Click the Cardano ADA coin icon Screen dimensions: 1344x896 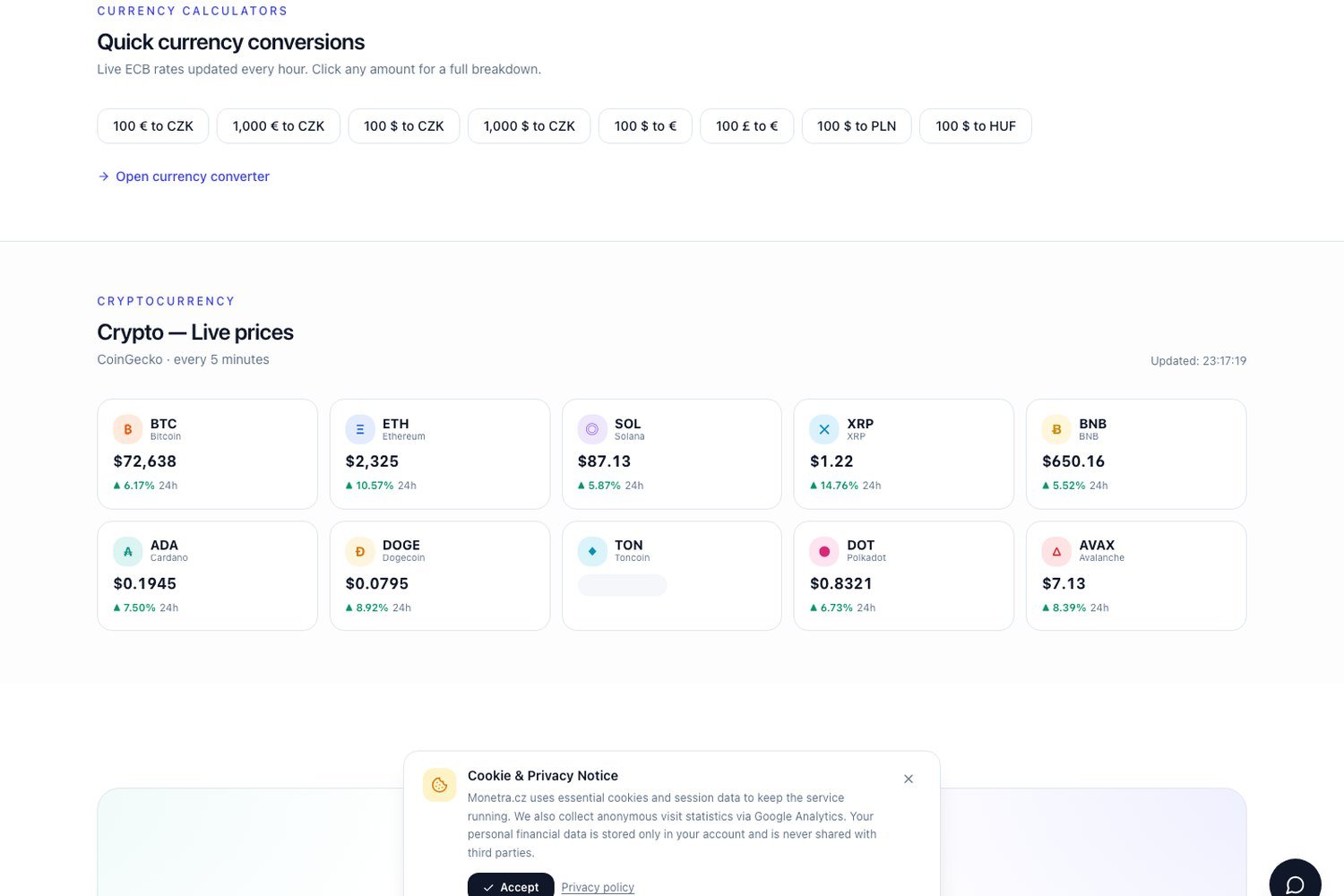(x=127, y=551)
